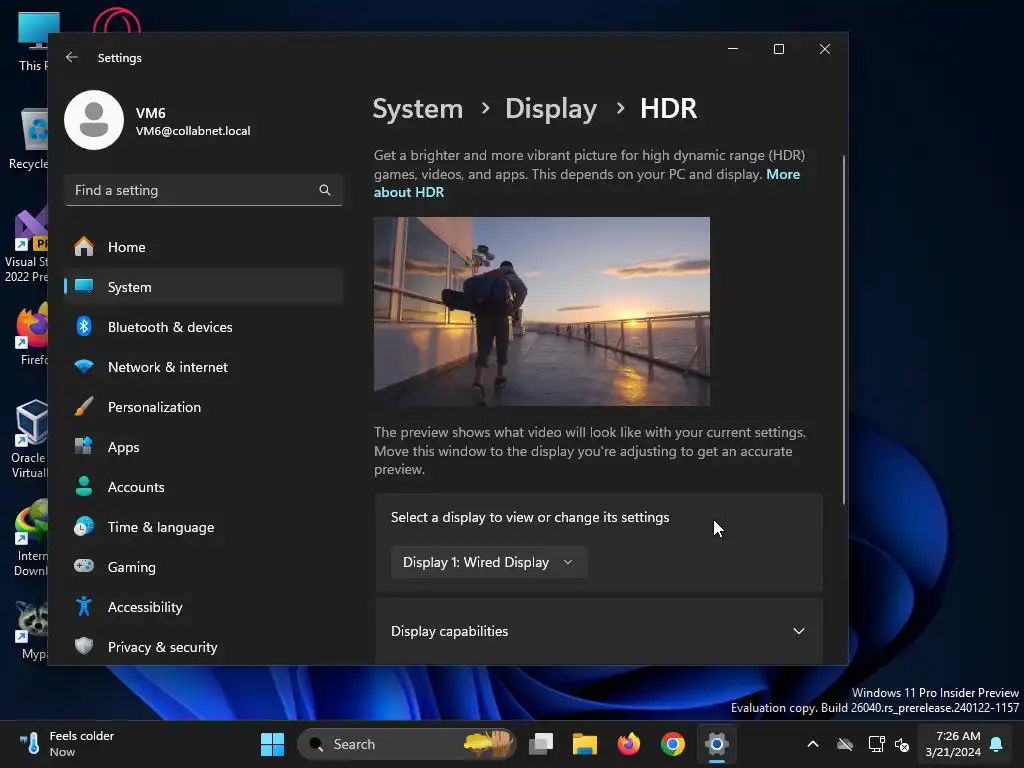Viewport: 1024px width, 768px height.
Task: Open the notification bell icon
Action: tap(997, 744)
